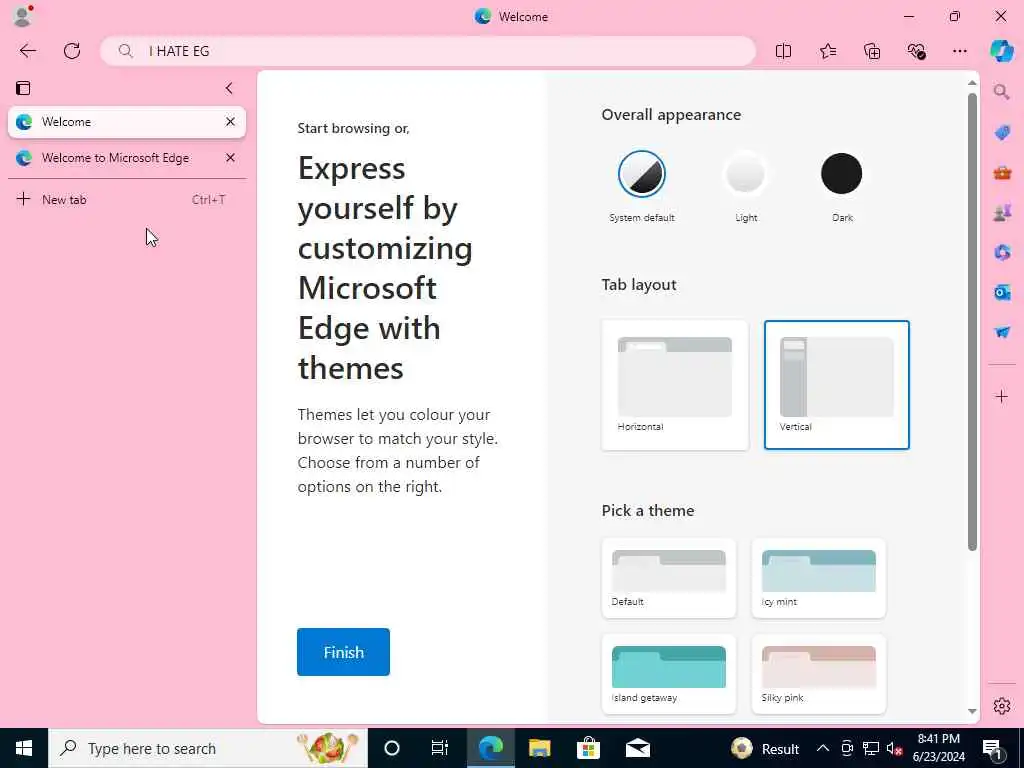Open File Explorer from taskbar
The width and height of the screenshot is (1024, 768).
539,748
